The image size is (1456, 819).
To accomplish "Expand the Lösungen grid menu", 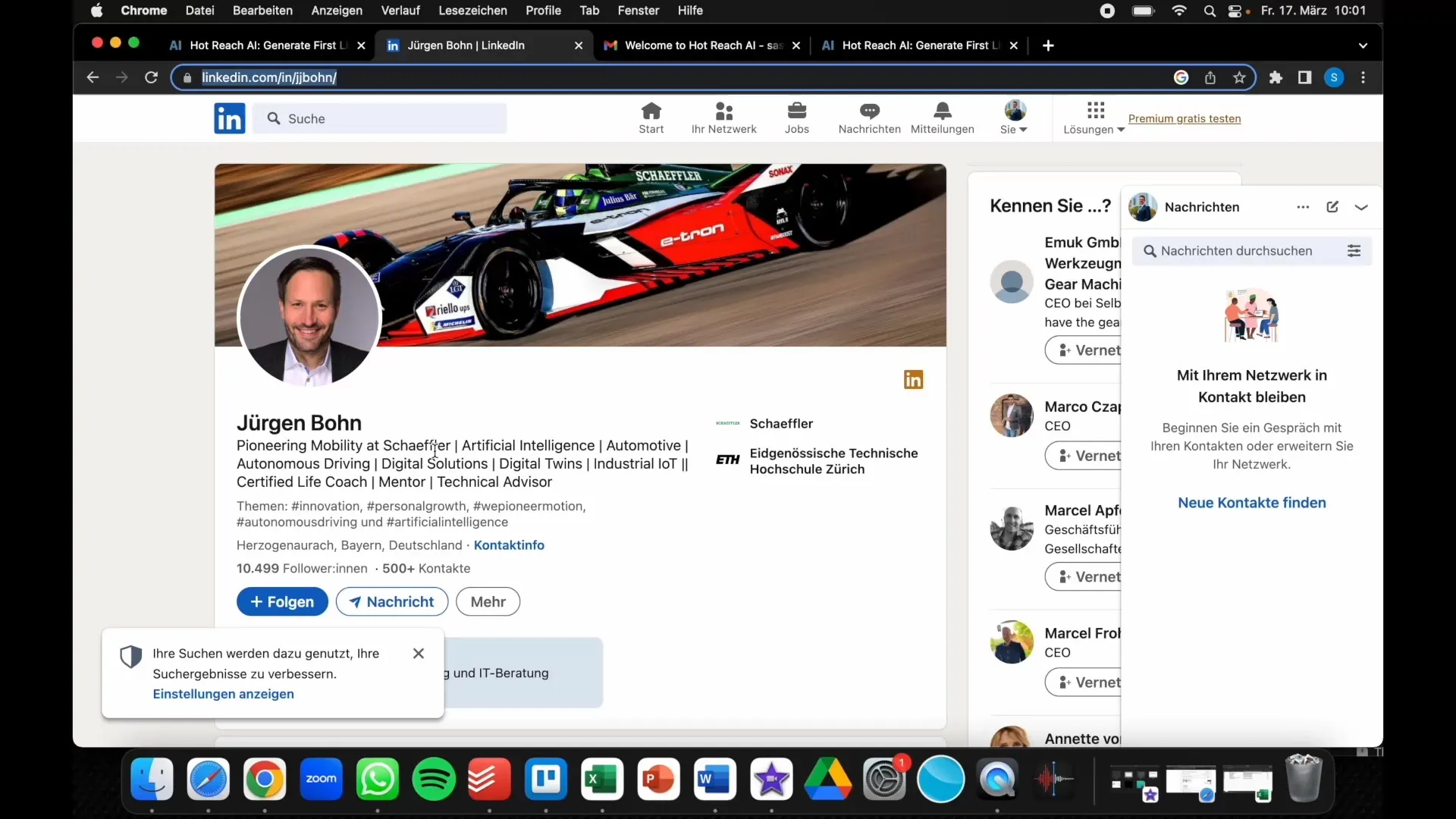I will point(1094,118).
